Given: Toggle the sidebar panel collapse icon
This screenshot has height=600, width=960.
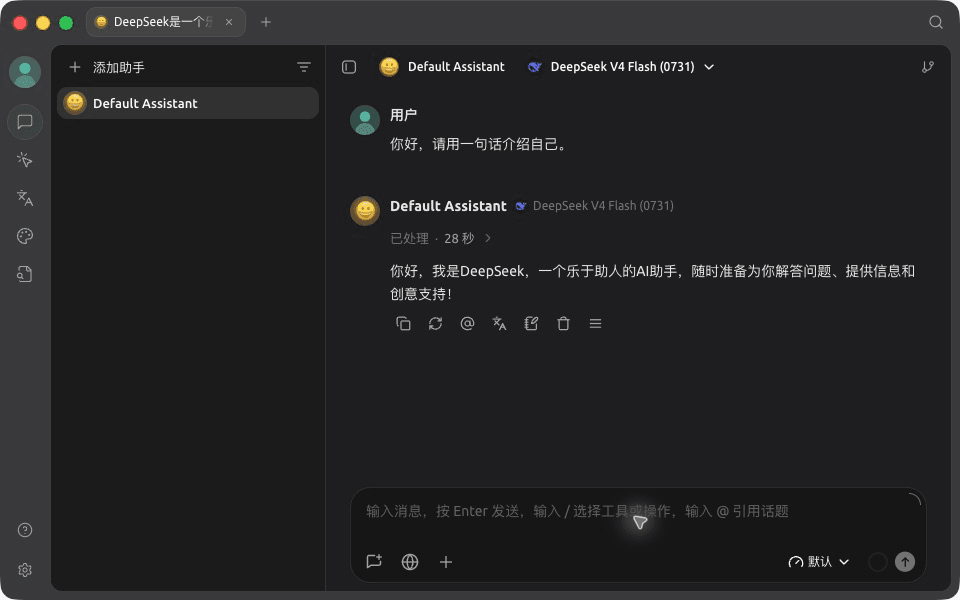Looking at the screenshot, I should click(x=349, y=67).
